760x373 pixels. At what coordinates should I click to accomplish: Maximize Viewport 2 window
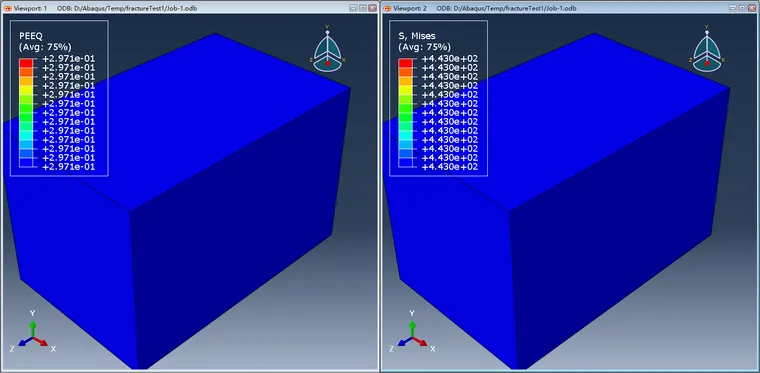742,8
